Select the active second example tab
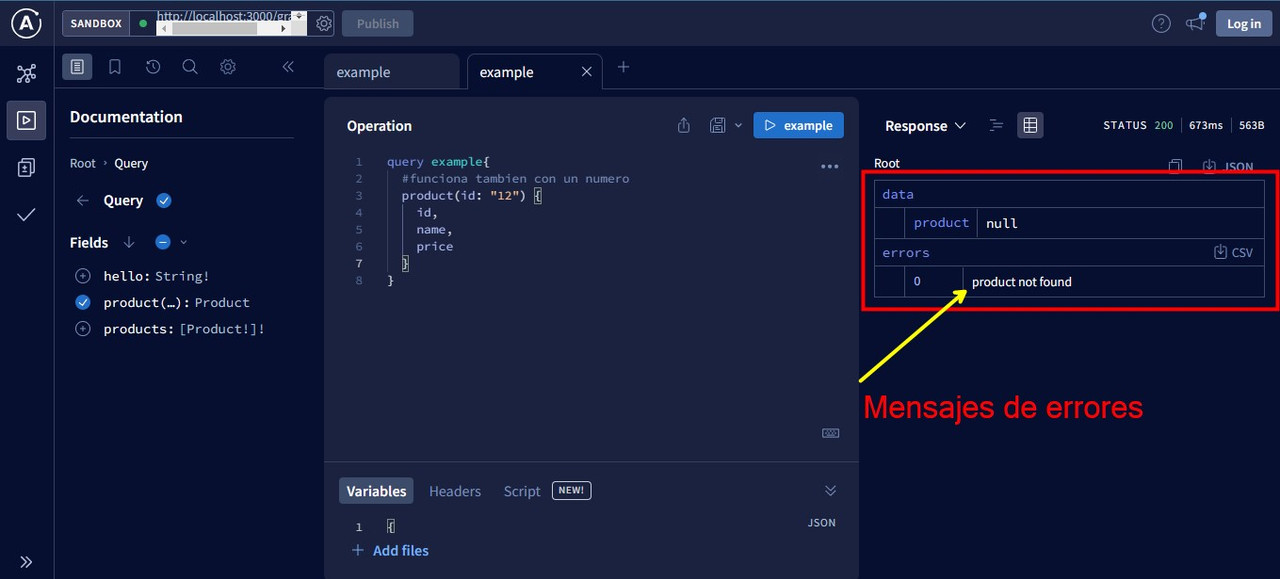 (x=507, y=72)
